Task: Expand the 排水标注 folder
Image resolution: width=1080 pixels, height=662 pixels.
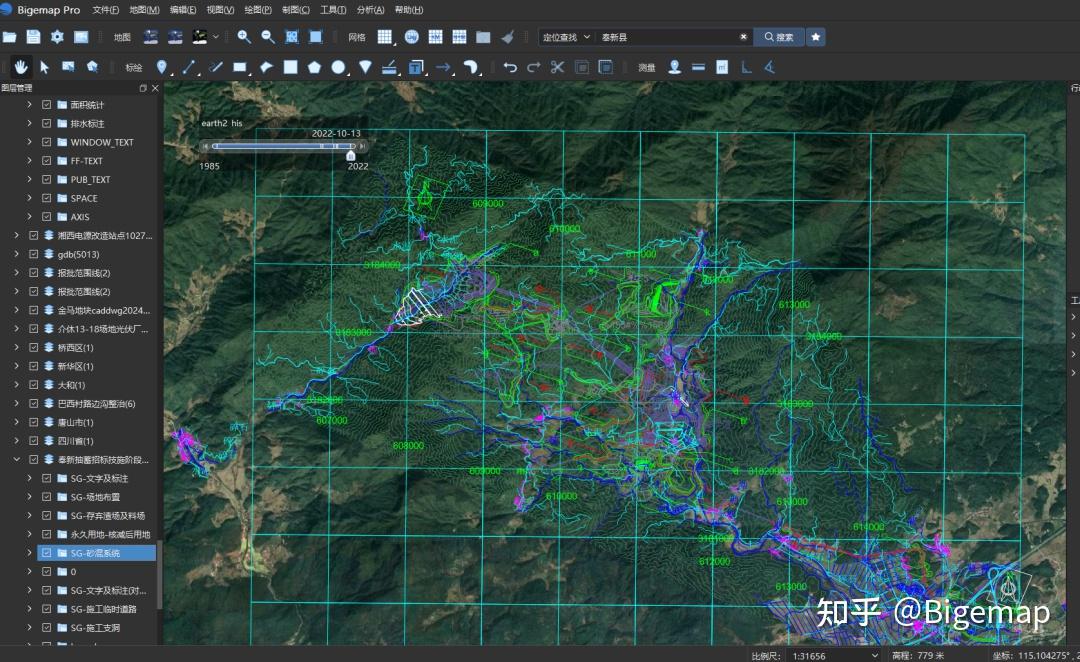Action: [x=29, y=123]
